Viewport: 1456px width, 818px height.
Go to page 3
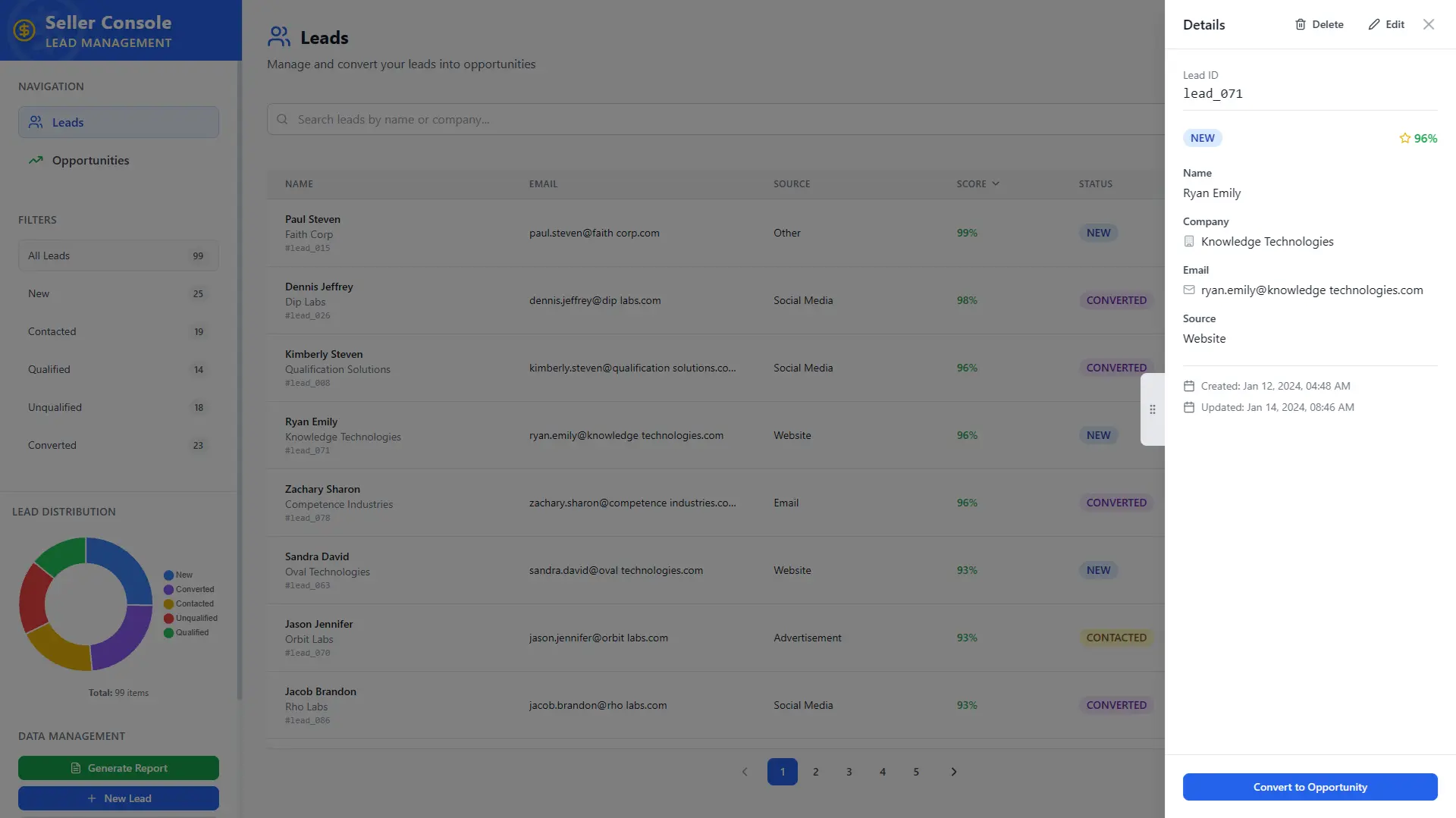click(849, 772)
